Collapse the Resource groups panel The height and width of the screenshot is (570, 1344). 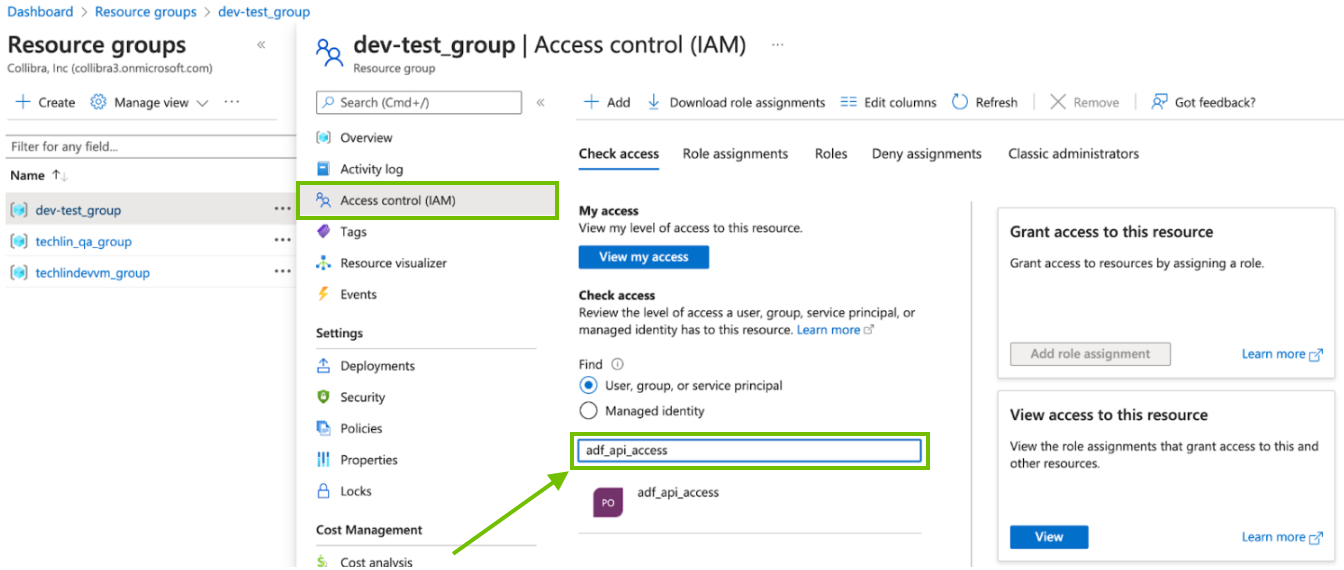coord(261,45)
